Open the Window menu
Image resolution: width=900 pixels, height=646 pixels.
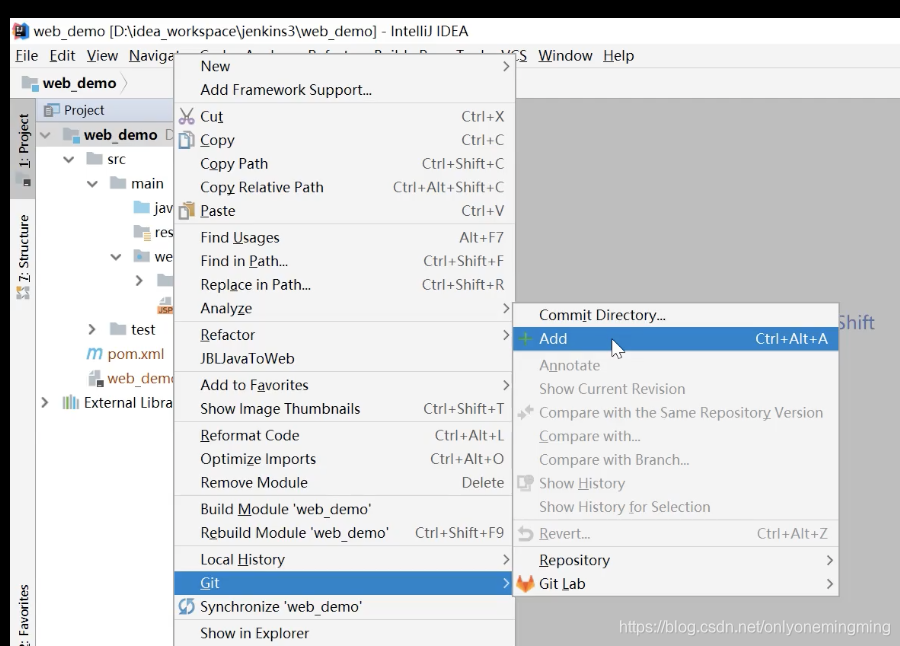[565, 56]
